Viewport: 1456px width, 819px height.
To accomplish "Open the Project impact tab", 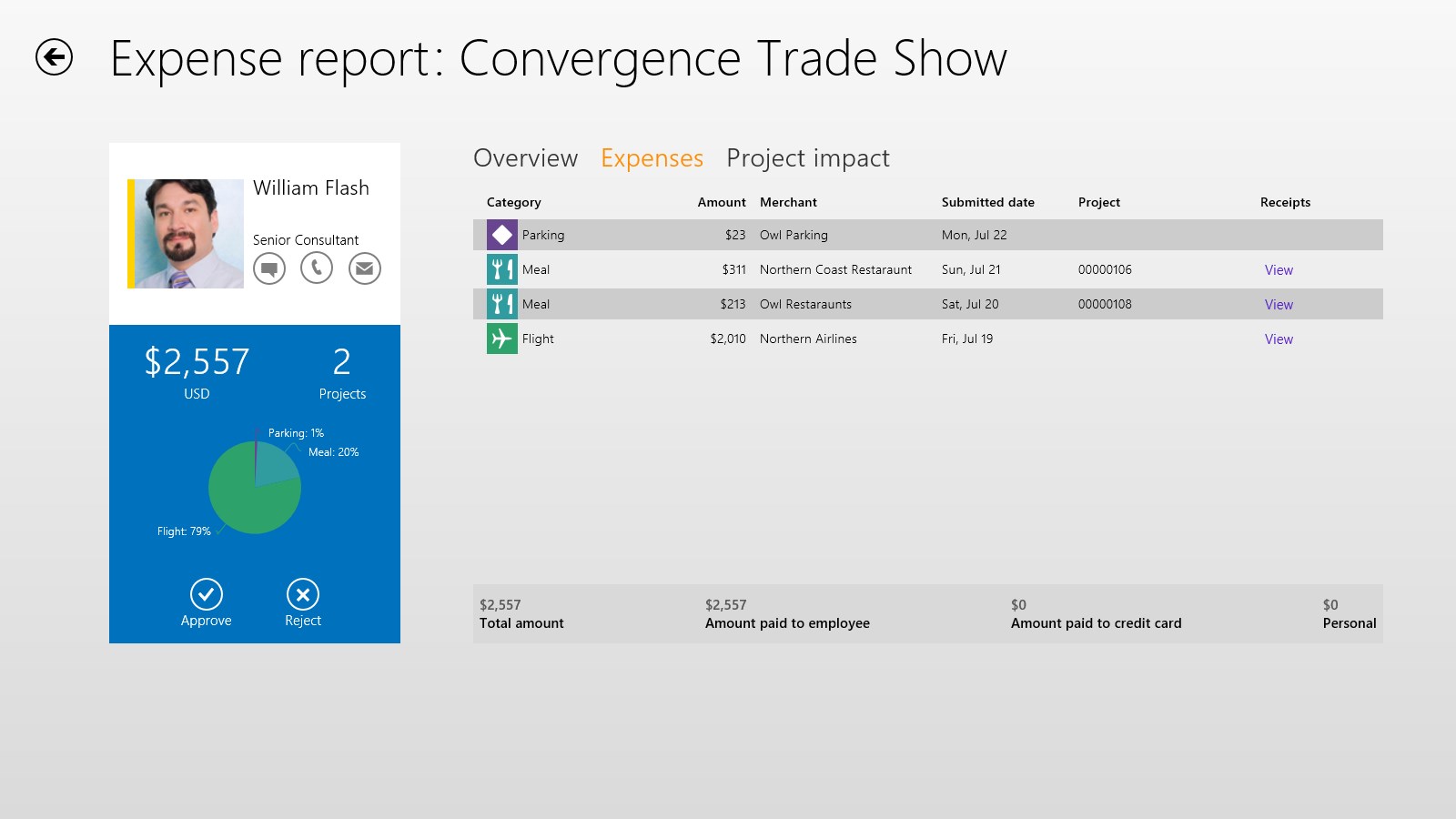I will (x=807, y=158).
